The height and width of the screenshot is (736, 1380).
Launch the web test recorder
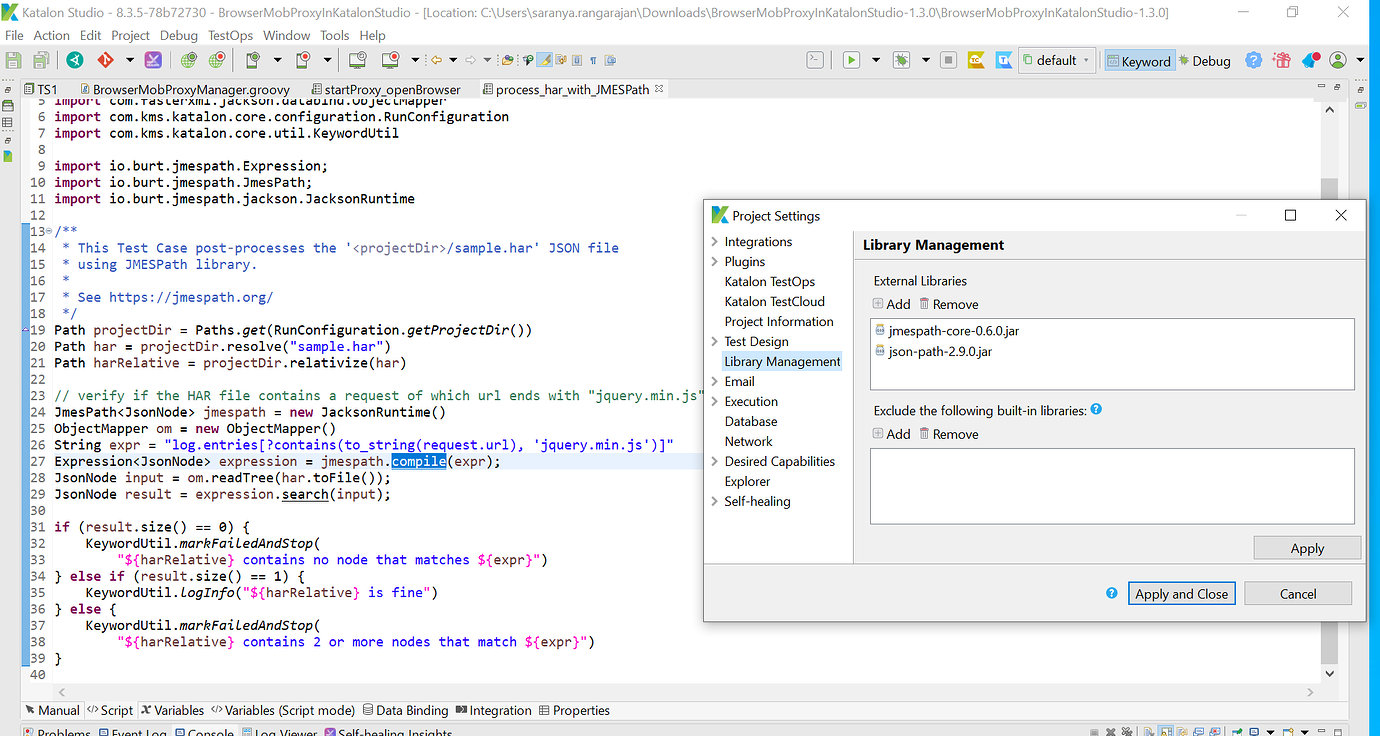[217, 60]
